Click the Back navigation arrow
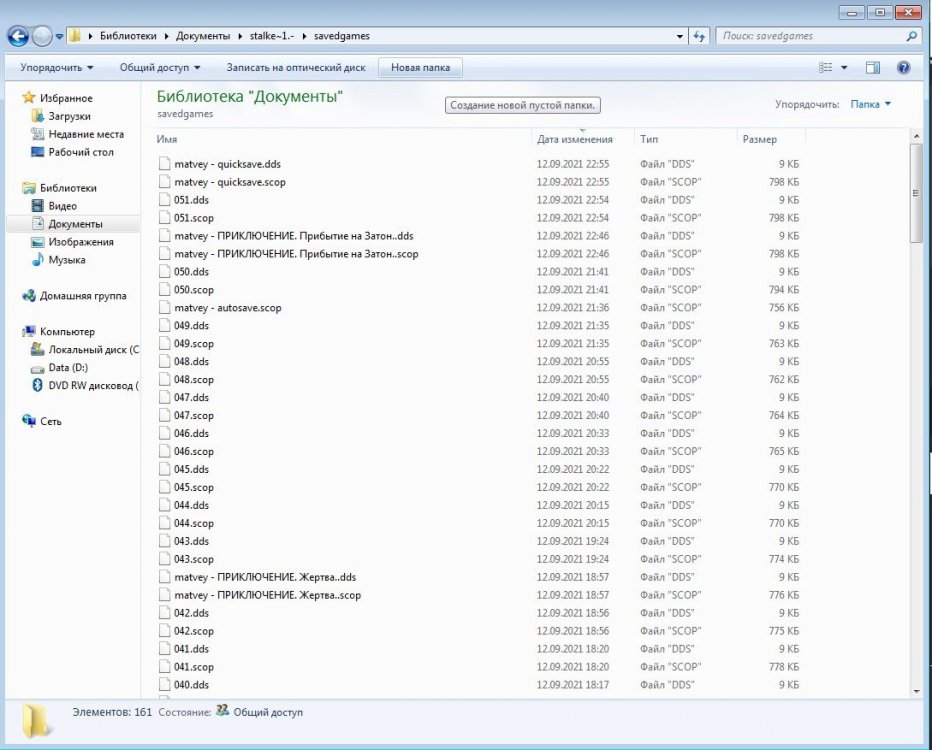The image size is (932, 750). point(18,36)
